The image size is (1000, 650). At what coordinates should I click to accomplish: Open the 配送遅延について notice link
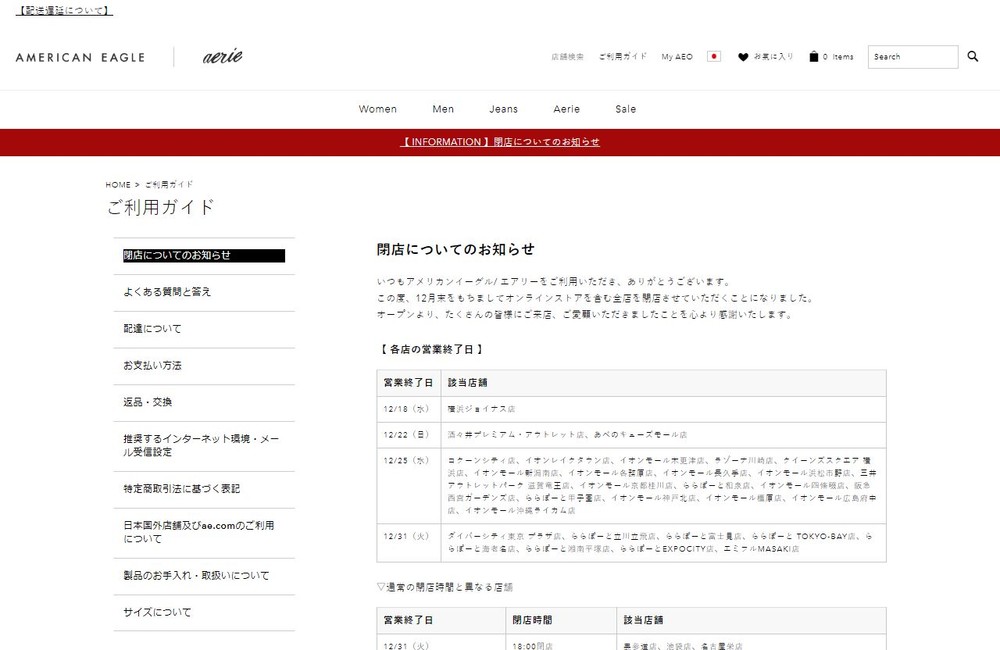point(64,11)
